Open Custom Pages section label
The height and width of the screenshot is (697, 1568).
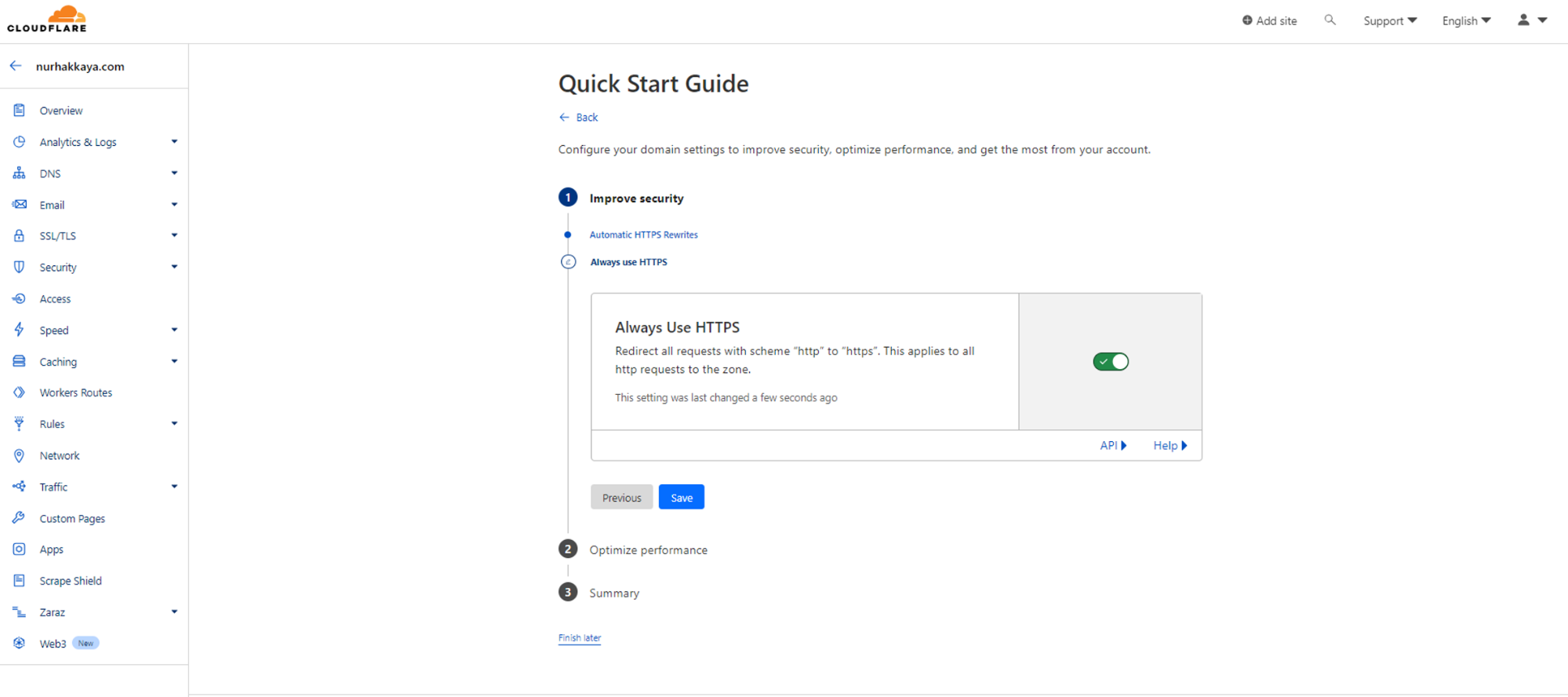72,519
